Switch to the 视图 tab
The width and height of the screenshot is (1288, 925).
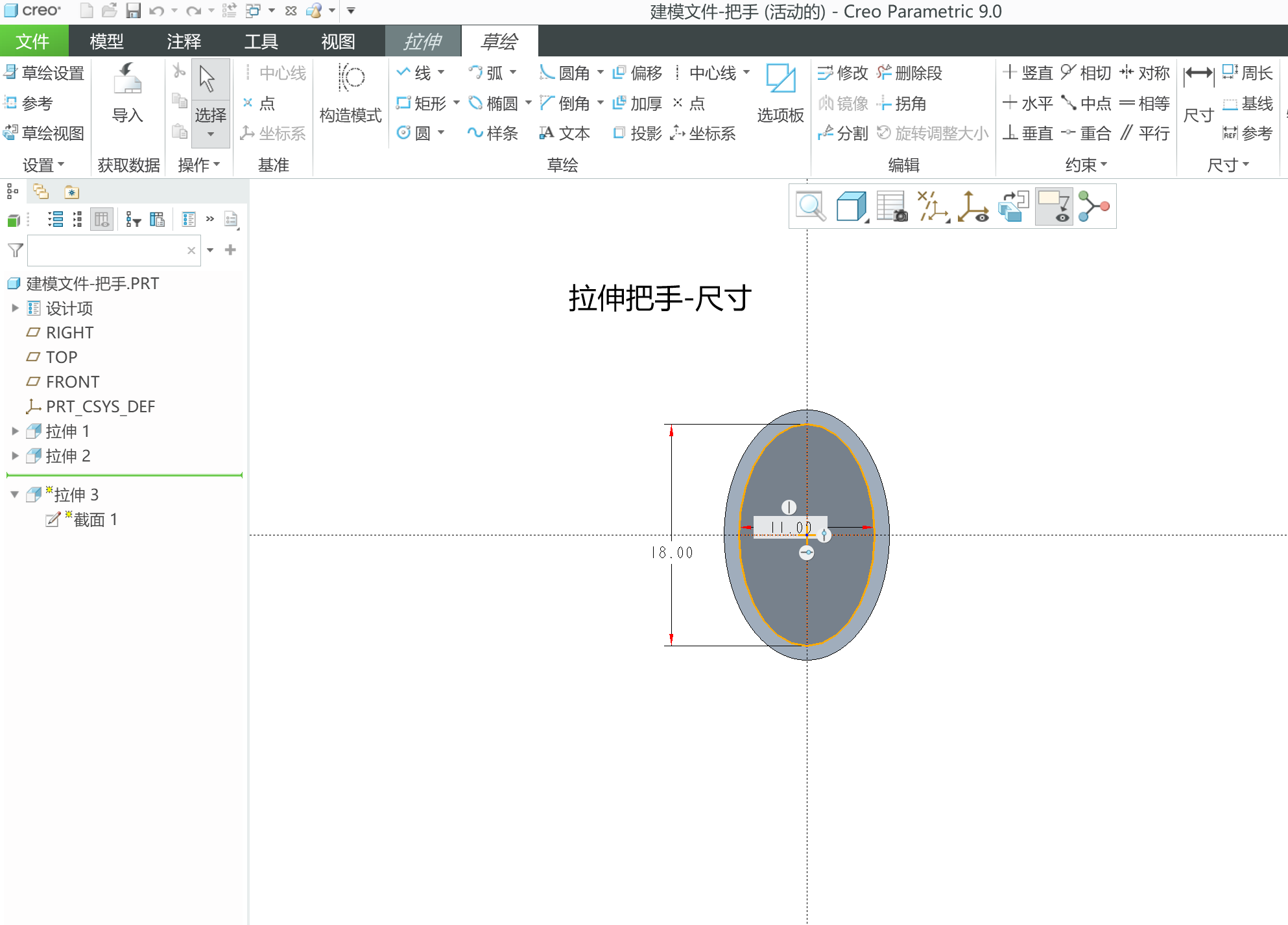click(338, 41)
